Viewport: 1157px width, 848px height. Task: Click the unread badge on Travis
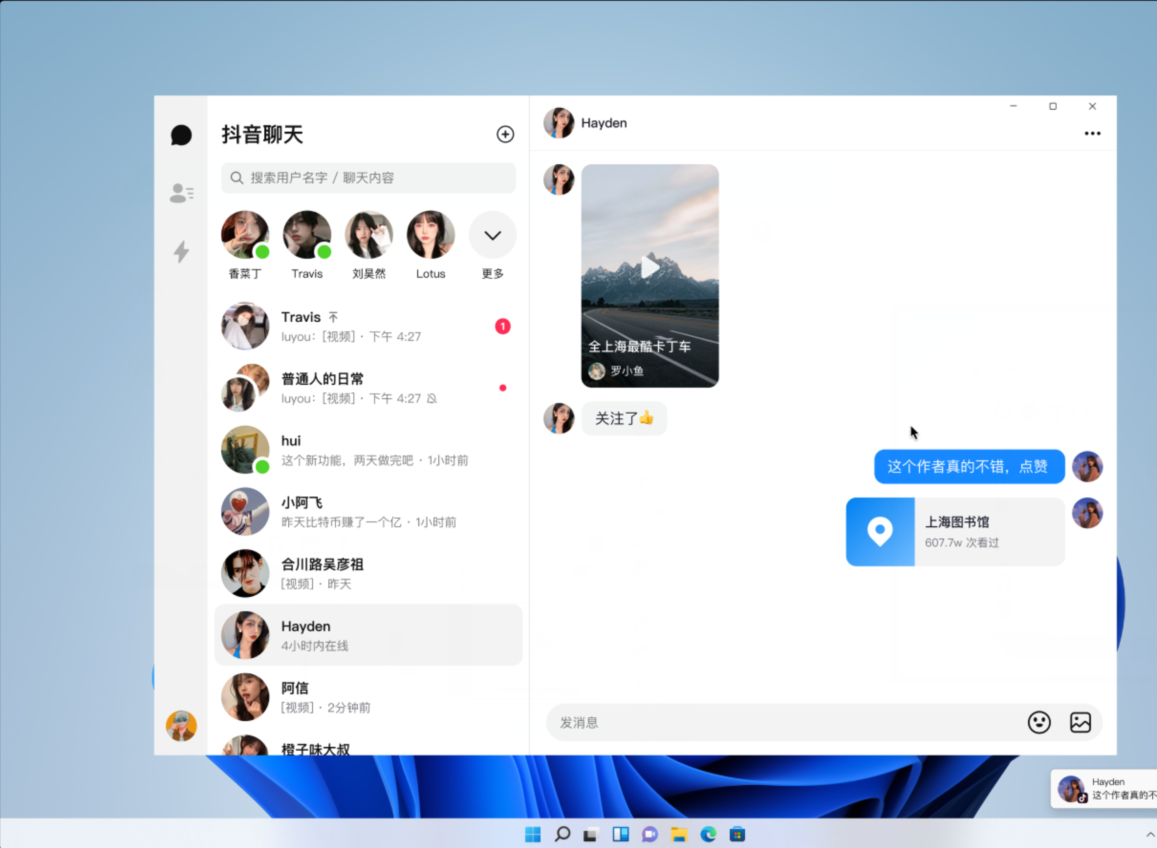[x=502, y=326]
